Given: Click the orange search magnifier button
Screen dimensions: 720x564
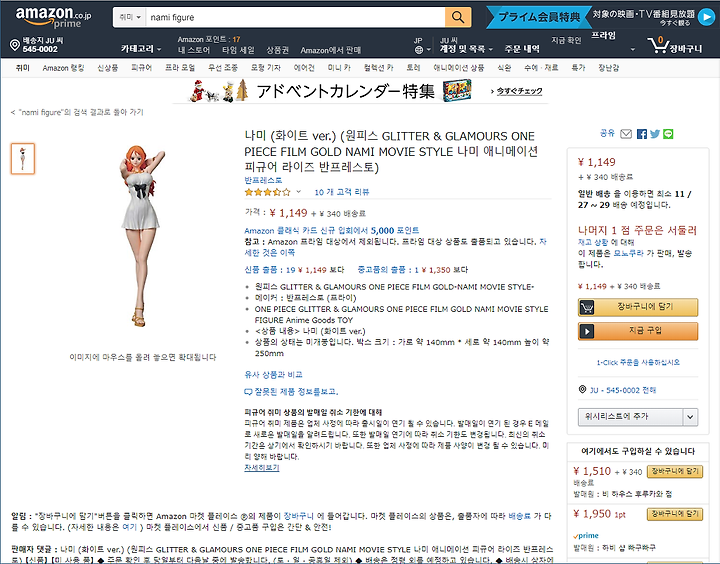Looking at the screenshot, I should point(458,17).
